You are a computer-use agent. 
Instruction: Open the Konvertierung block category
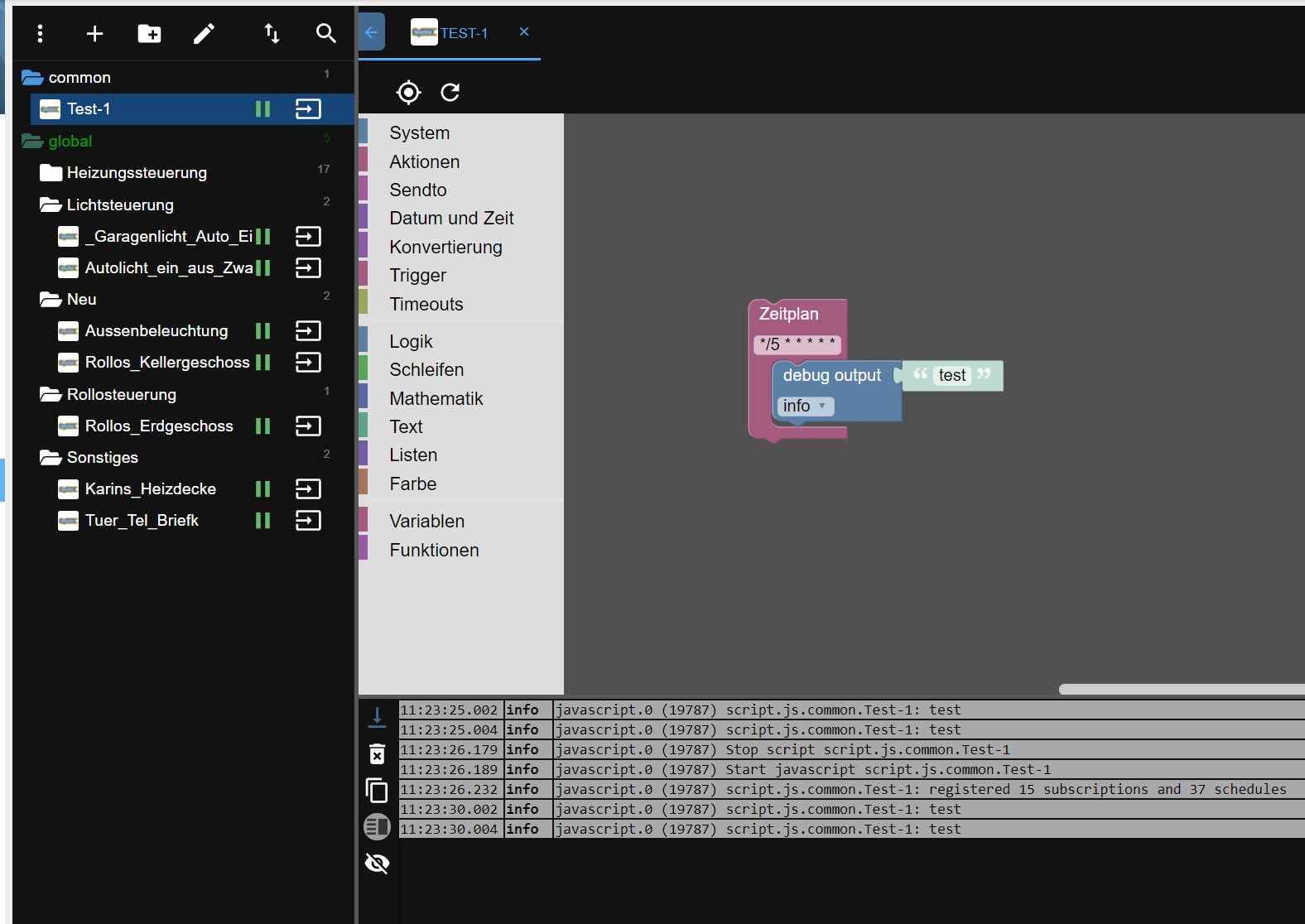pos(445,248)
